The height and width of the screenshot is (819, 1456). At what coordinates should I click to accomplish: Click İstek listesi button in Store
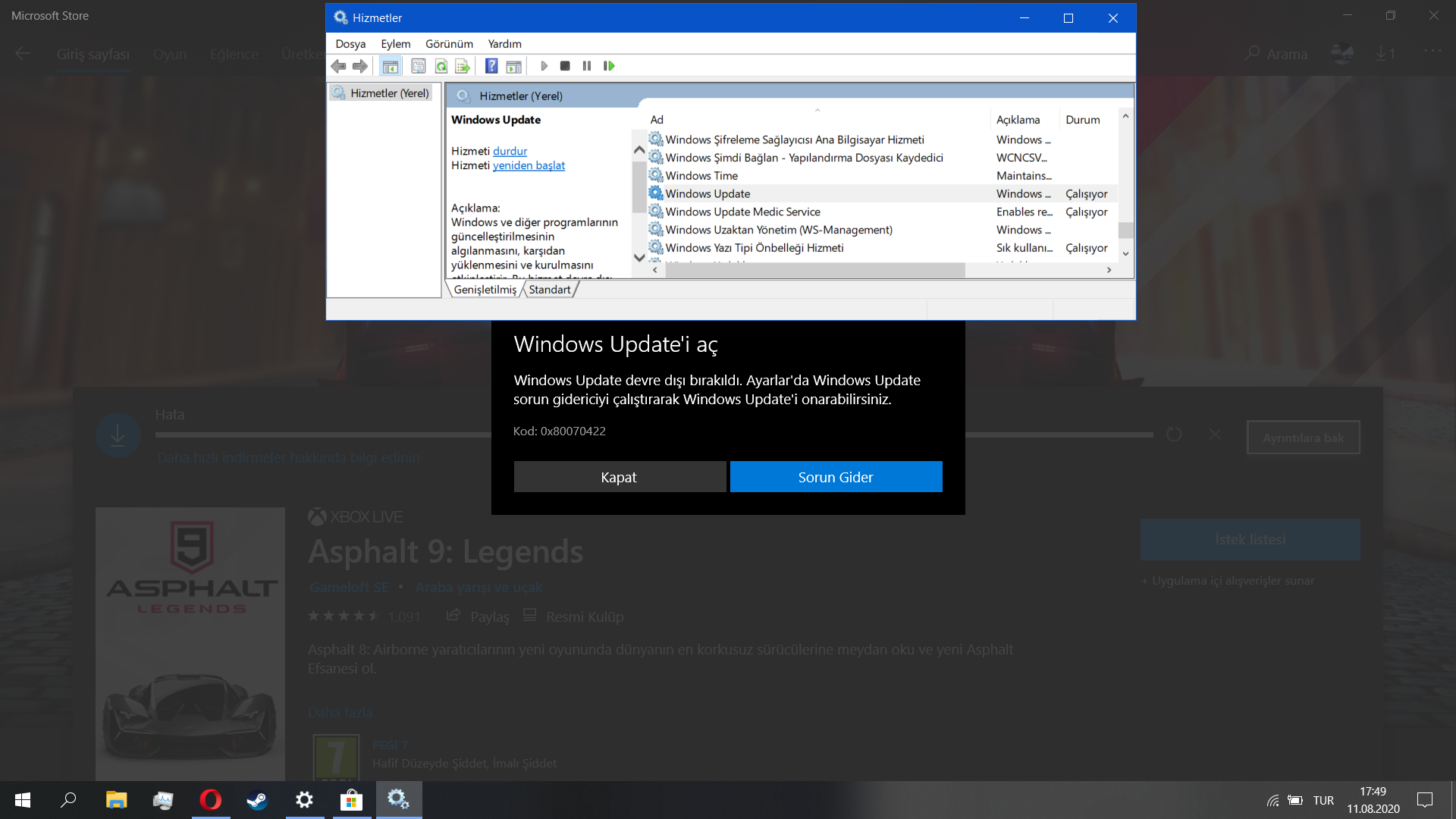[1250, 540]
